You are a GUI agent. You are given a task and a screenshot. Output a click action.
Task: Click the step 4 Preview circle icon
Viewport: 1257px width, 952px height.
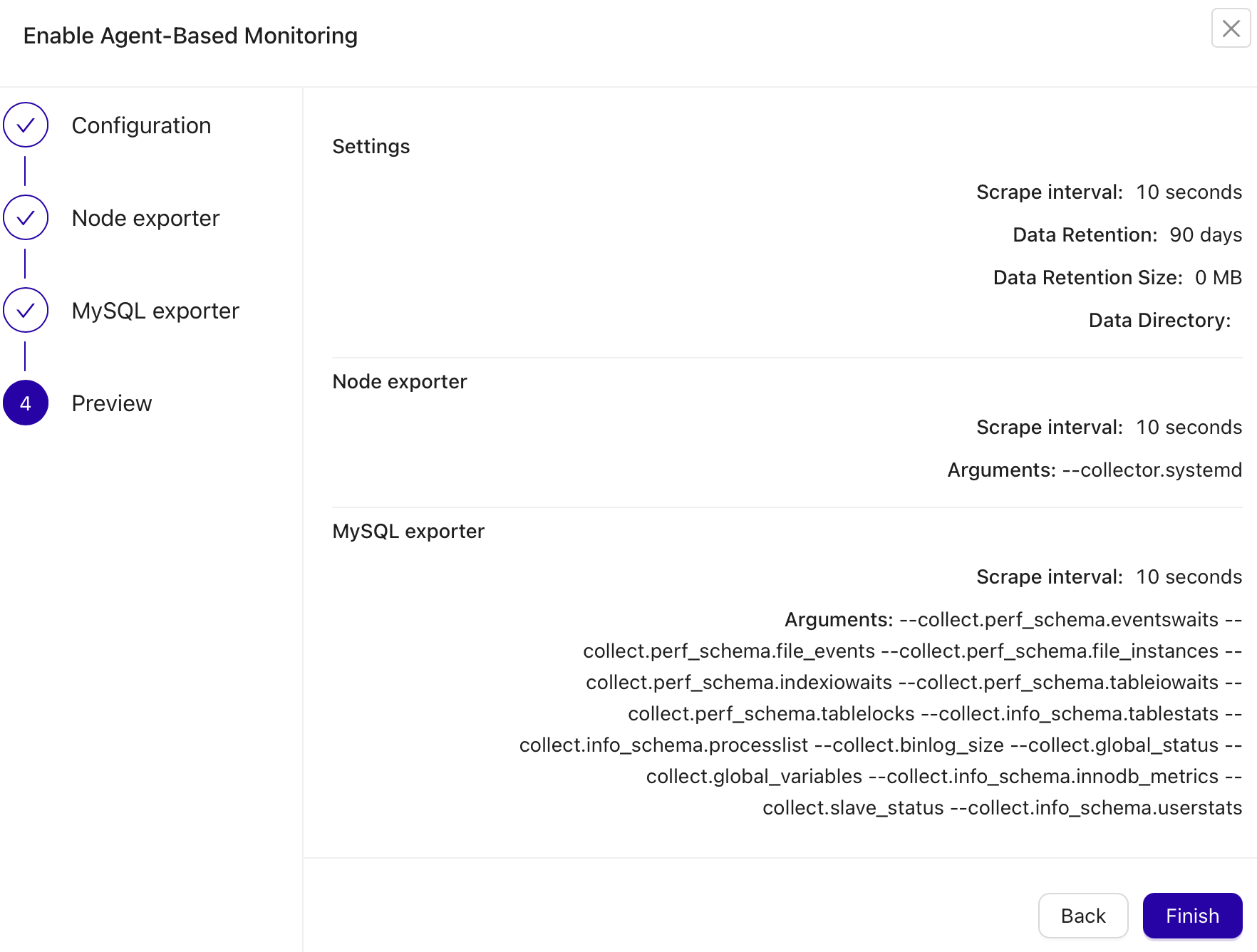pos(26,403)
